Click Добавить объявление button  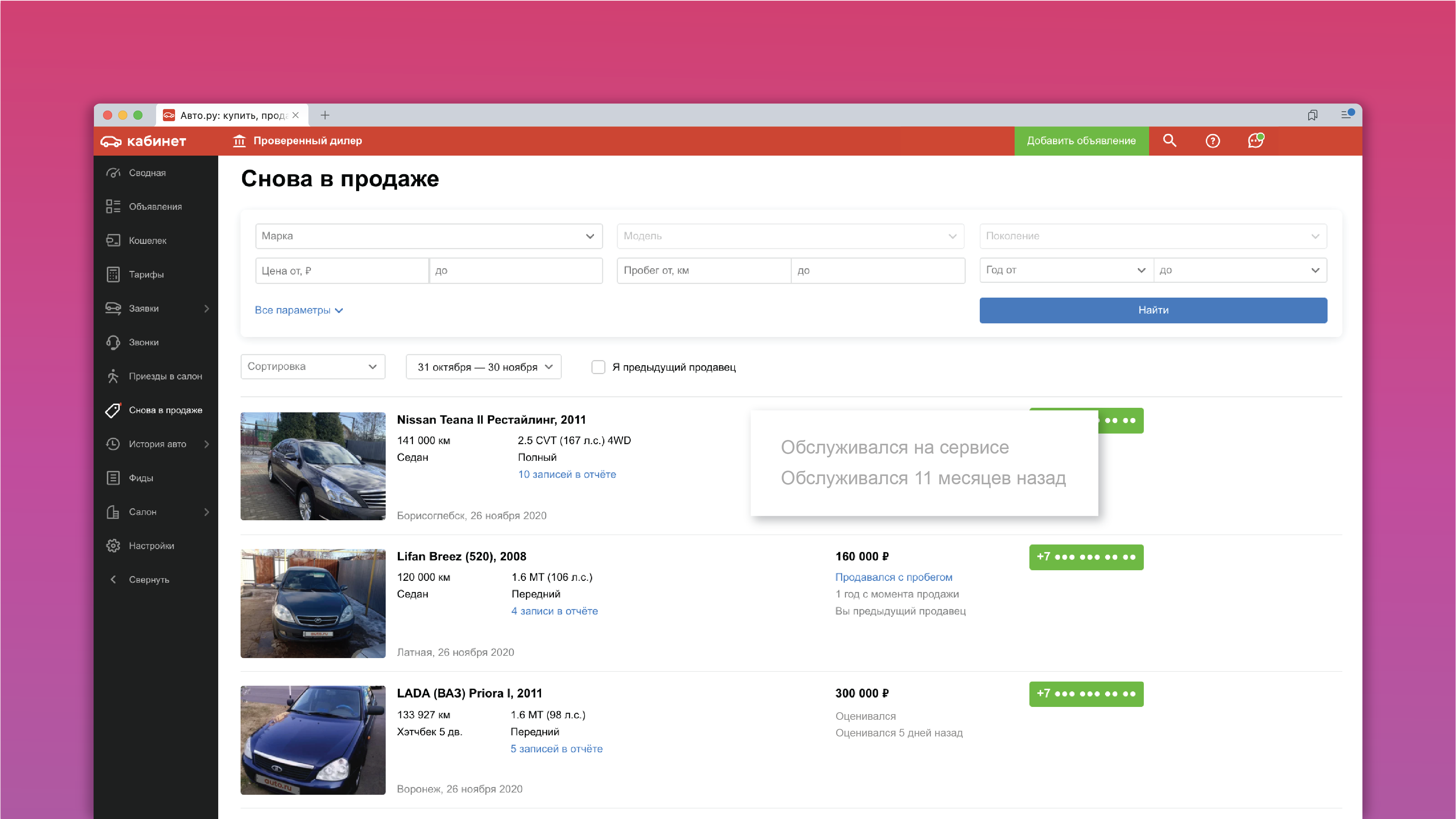[x=1081, y=140]
